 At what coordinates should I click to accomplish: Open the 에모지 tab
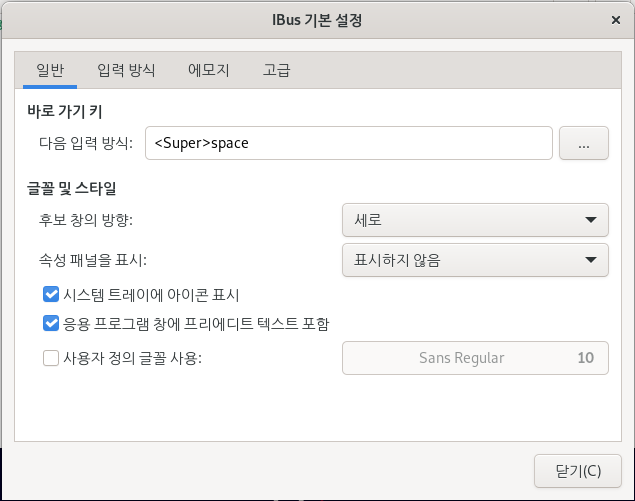(209, 70)
